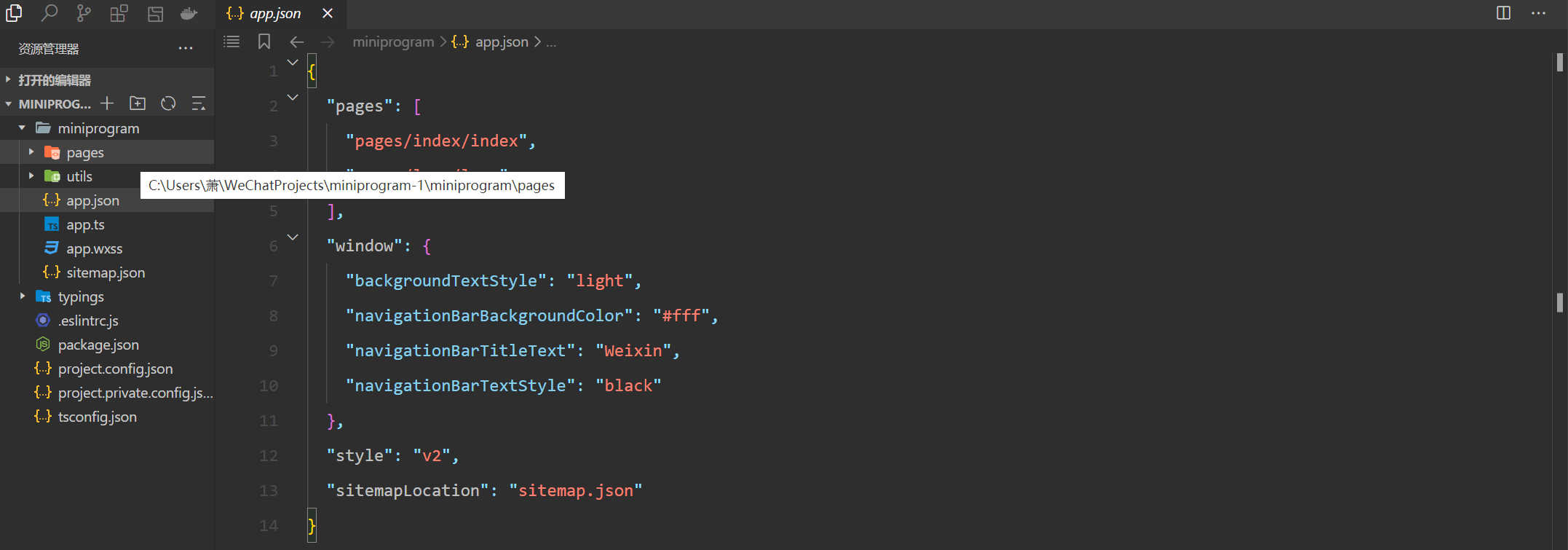The height and width of the screenshot is (550, 1568).
Task: Collapse all folders in explorer
Action: click(x=198, y=103)
